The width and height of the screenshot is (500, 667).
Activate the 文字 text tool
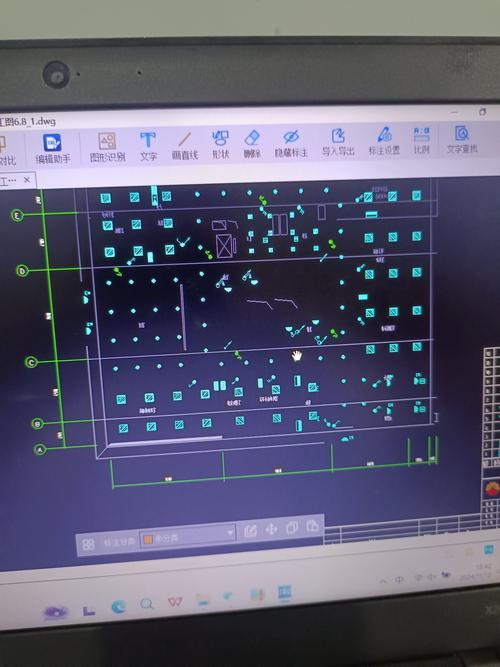point(148,146)
